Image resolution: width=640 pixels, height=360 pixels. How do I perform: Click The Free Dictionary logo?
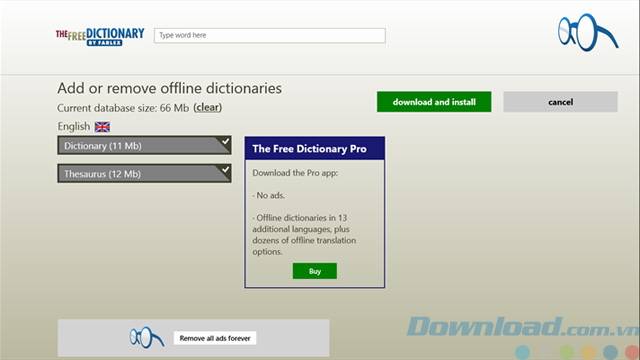(x=100, y=36)
